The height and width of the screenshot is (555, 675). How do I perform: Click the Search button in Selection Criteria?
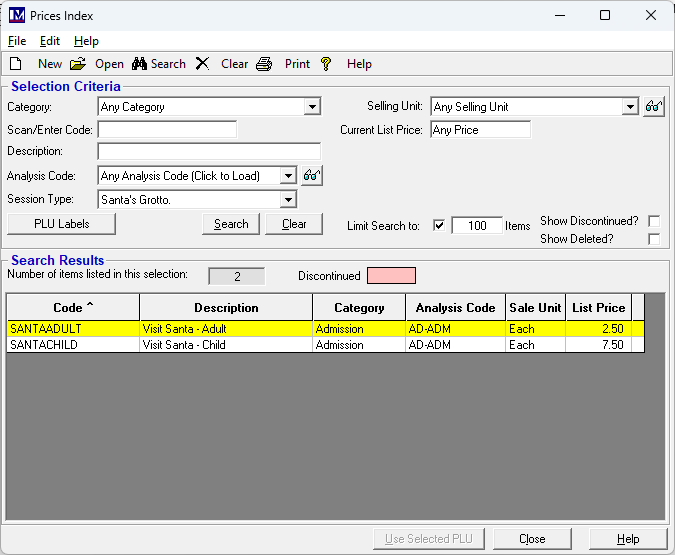(x=231, y=224)
